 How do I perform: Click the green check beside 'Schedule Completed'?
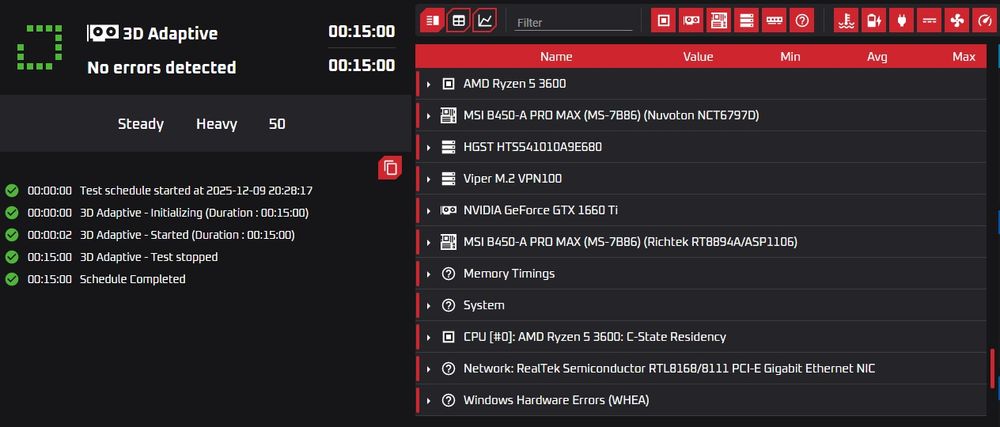pos(11,279)
